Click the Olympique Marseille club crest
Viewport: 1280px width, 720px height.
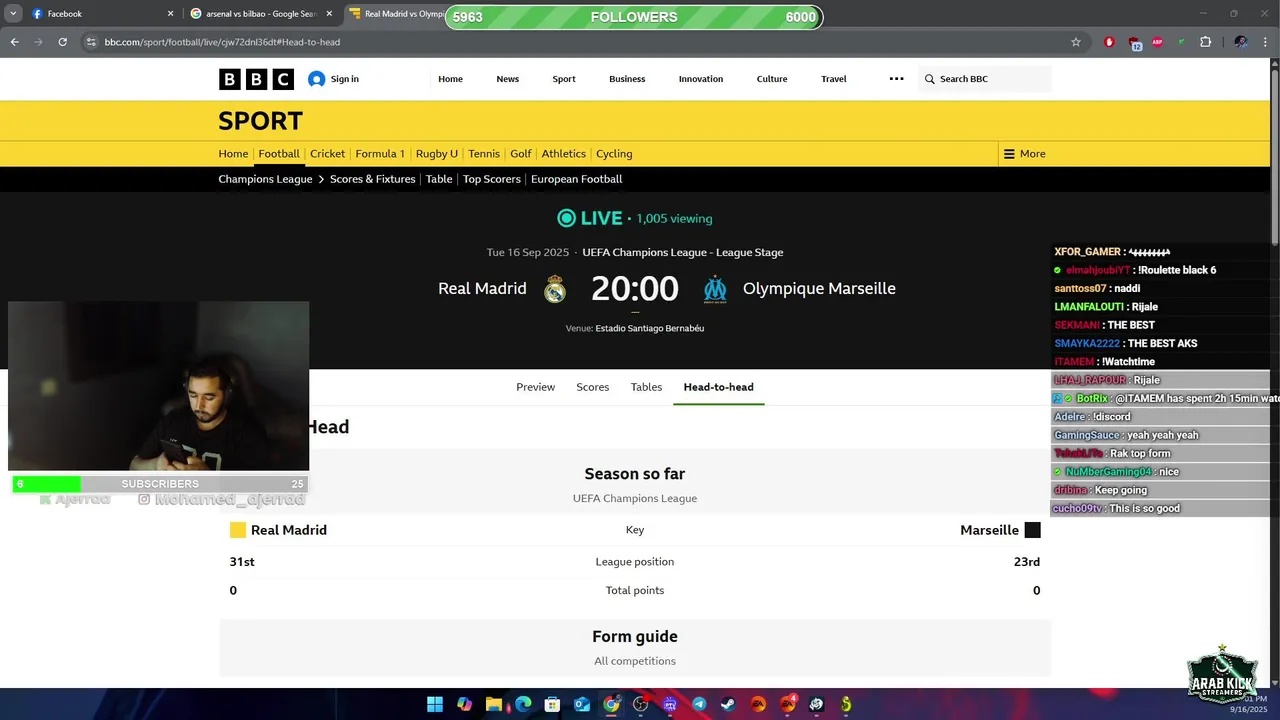click(x=715, y=289)
